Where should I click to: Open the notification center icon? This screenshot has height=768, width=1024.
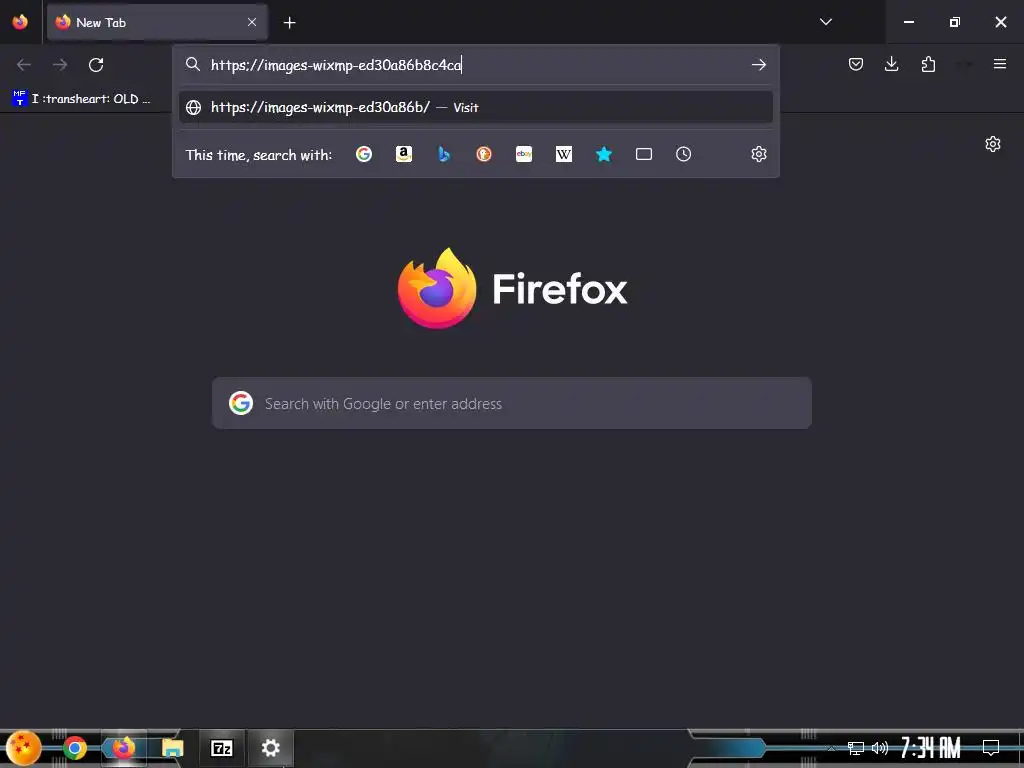click(x=991, y=748)
